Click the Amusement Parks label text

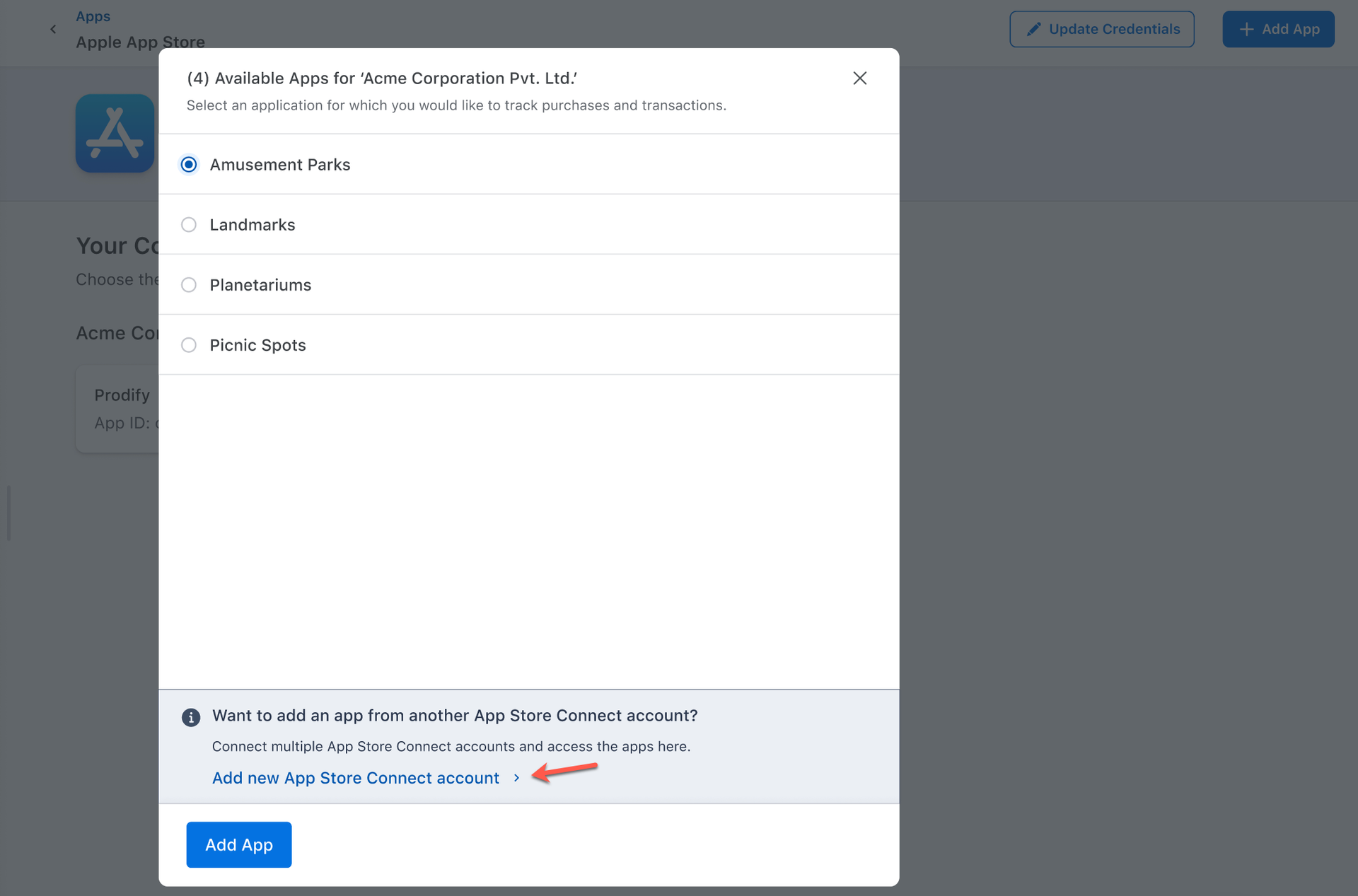coord(279,165)
